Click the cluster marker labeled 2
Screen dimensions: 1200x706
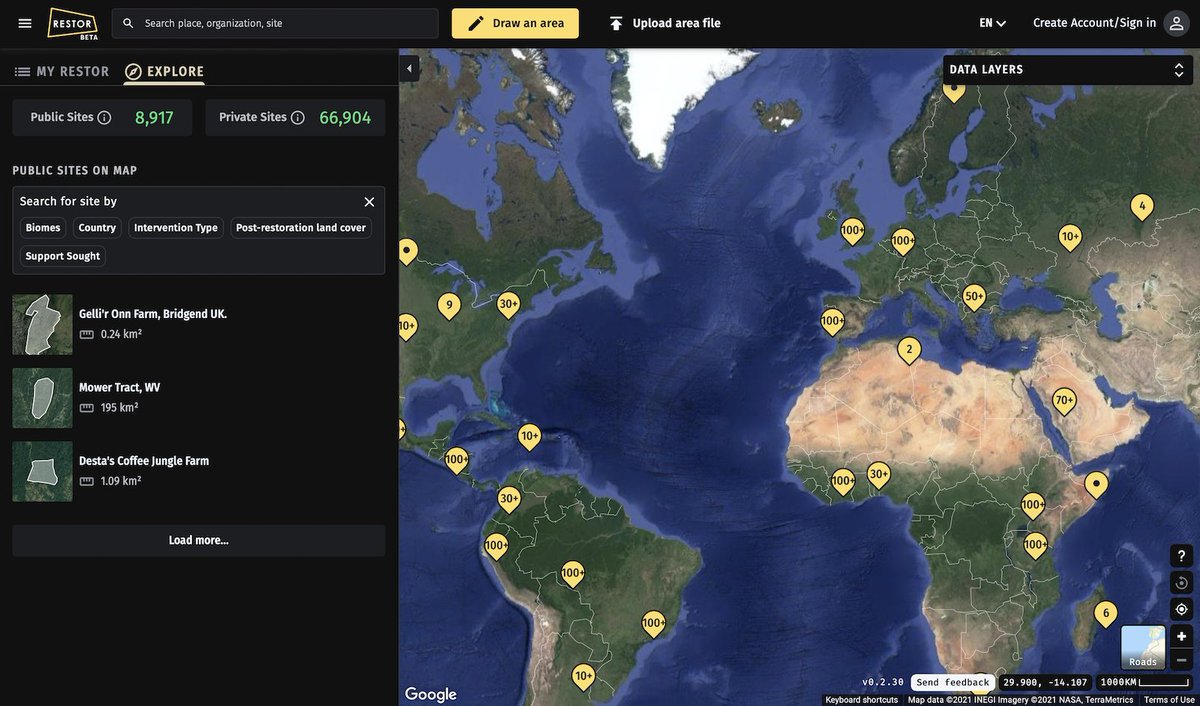click(909, 349)
